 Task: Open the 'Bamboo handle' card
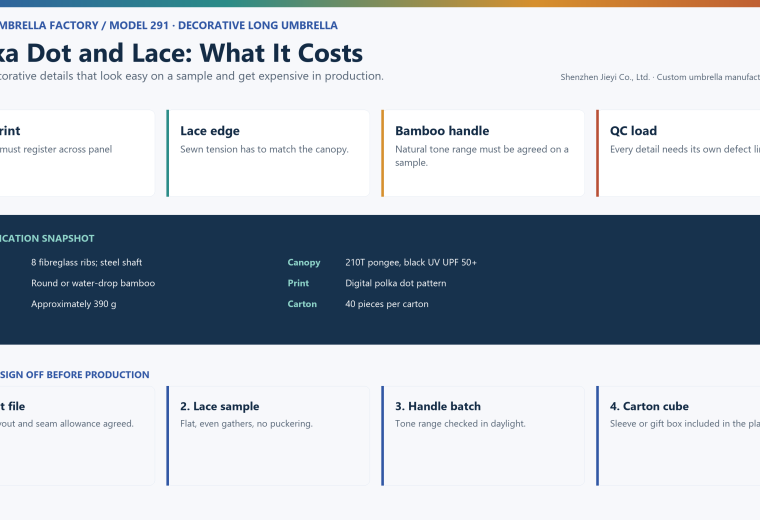(483, 153)
